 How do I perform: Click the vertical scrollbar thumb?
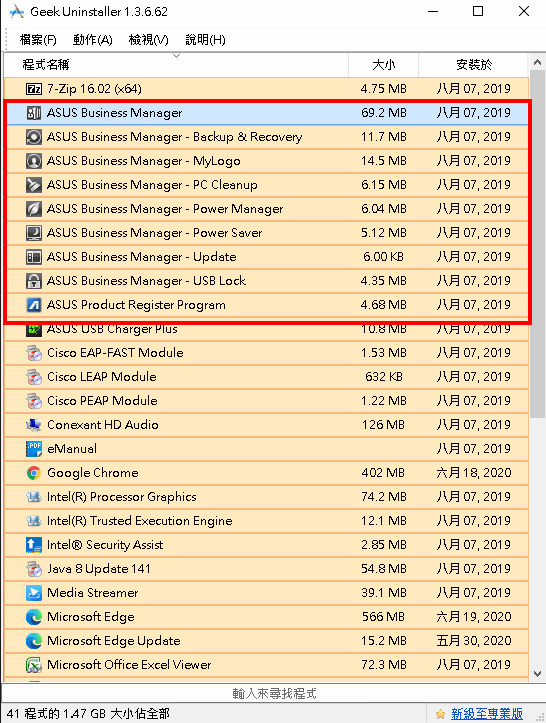point(537,244)
